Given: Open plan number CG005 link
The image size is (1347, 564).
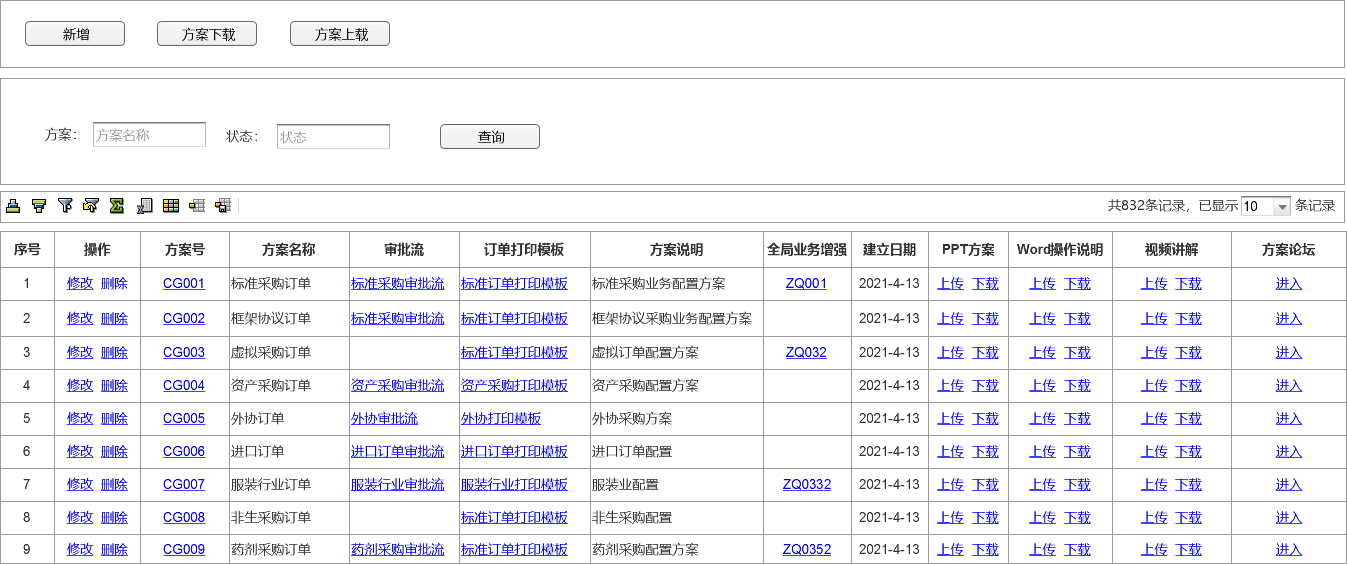Looking at the screenshot, I should click(x=184, y=419).
